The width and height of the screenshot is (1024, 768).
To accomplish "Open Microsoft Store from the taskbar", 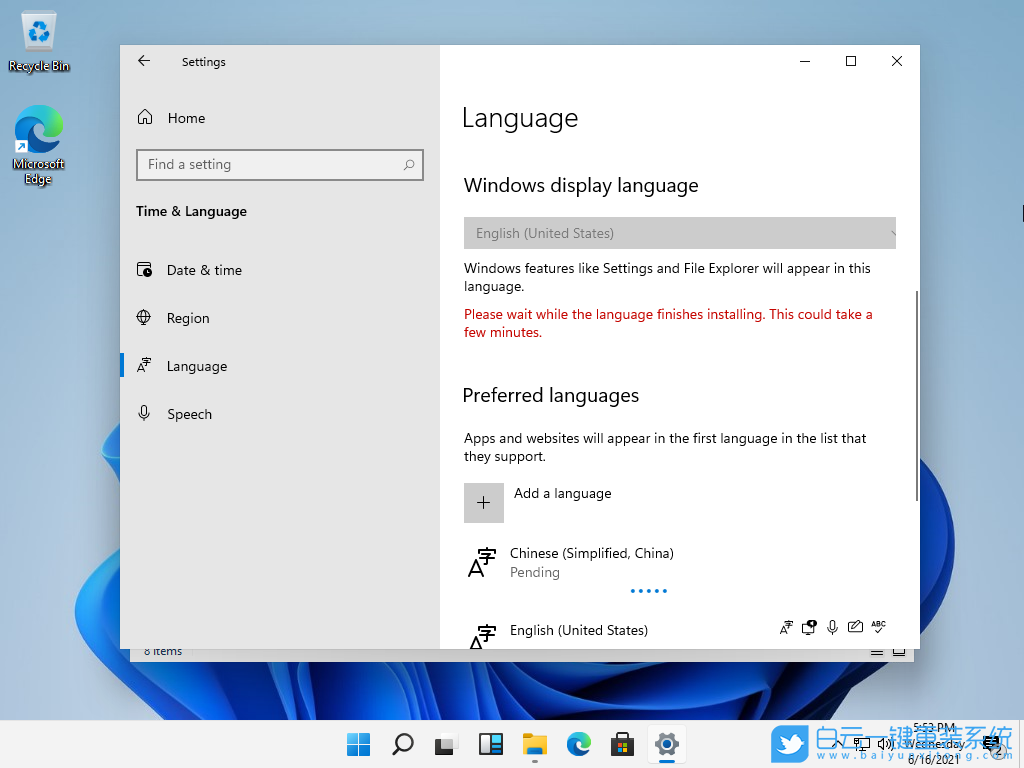I will pyautogui.click(x=622, y=744).
